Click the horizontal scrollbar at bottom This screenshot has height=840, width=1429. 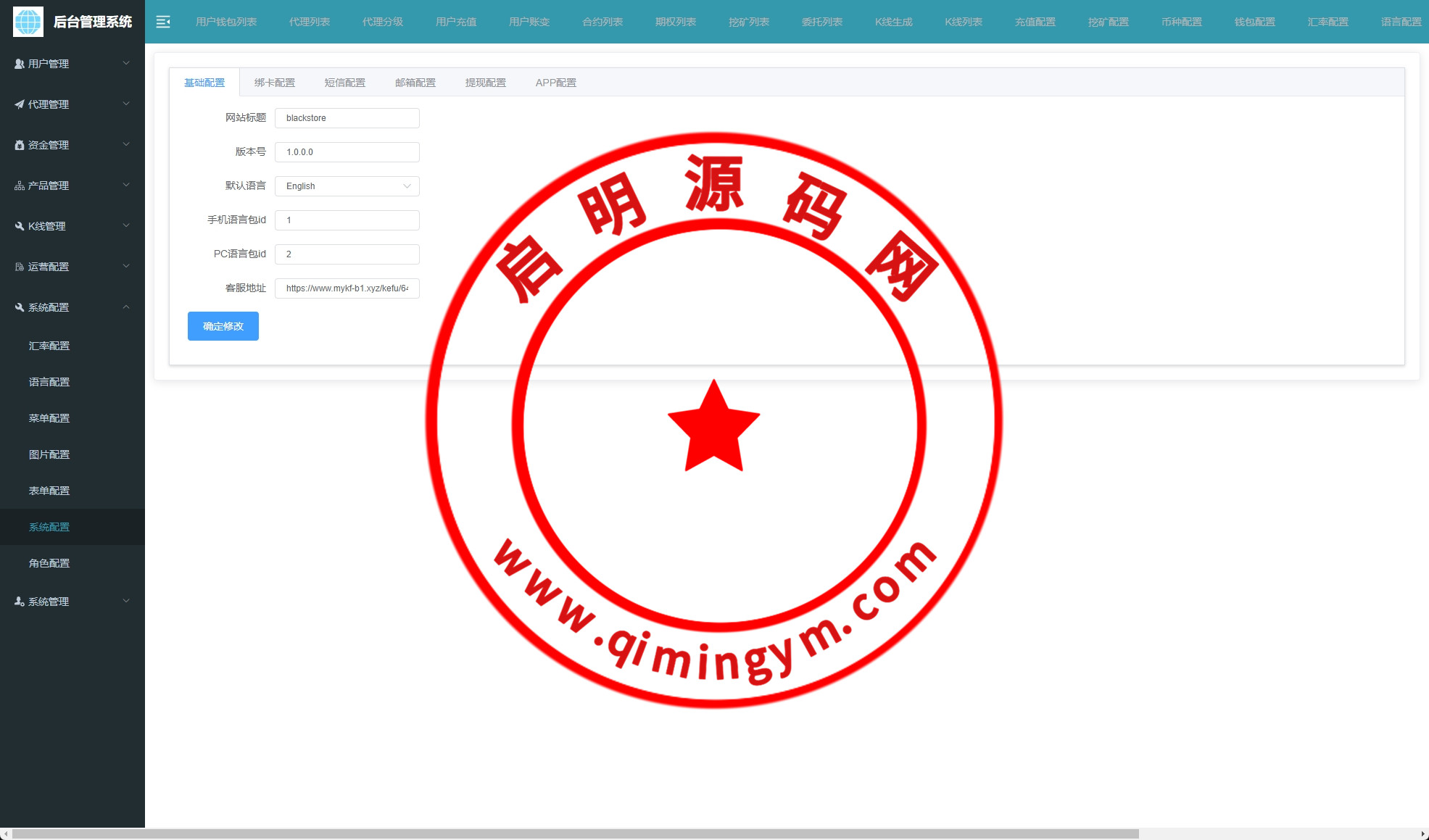[575, 834]
